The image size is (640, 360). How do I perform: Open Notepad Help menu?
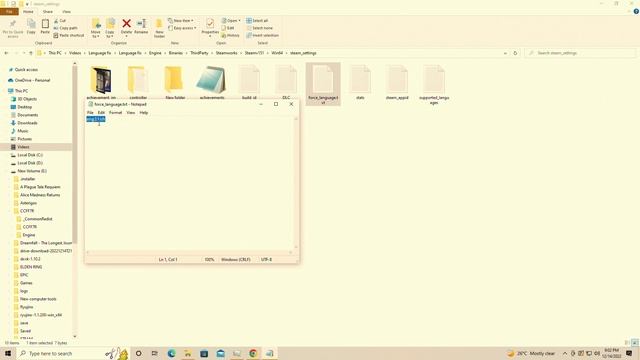[144, 113]
